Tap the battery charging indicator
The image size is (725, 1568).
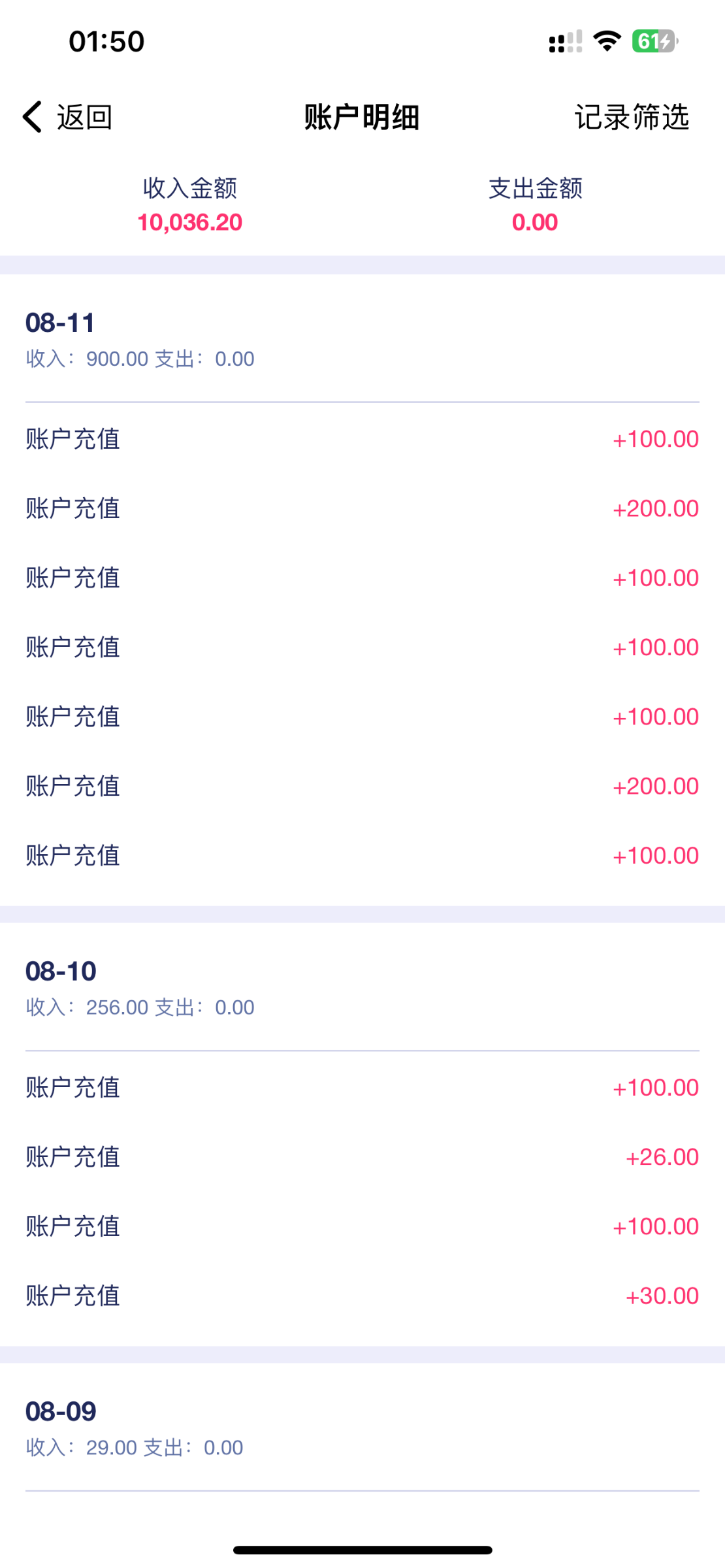tap(654, 41)
